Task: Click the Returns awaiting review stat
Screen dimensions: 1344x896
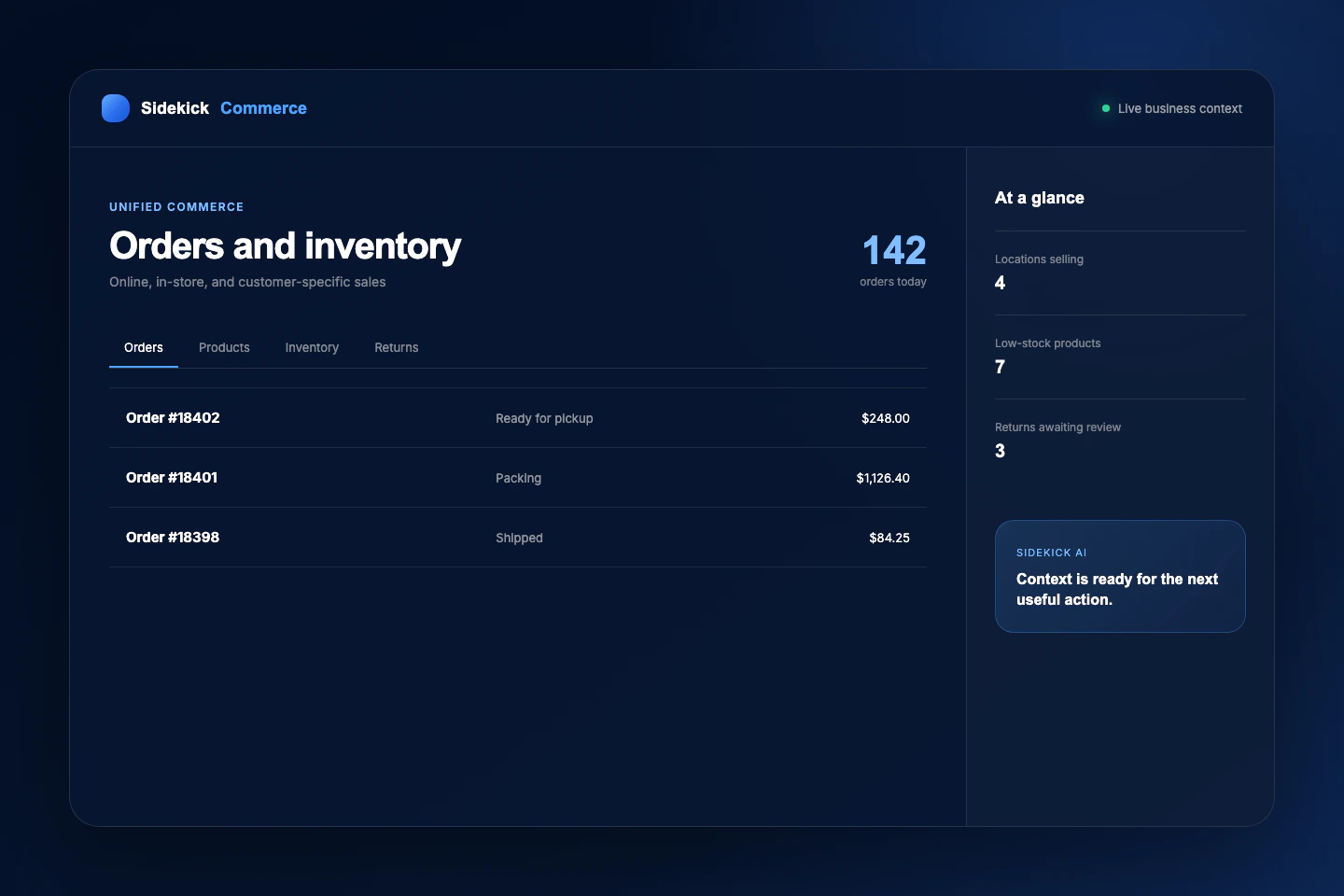Action: (x=1120, y=441)
